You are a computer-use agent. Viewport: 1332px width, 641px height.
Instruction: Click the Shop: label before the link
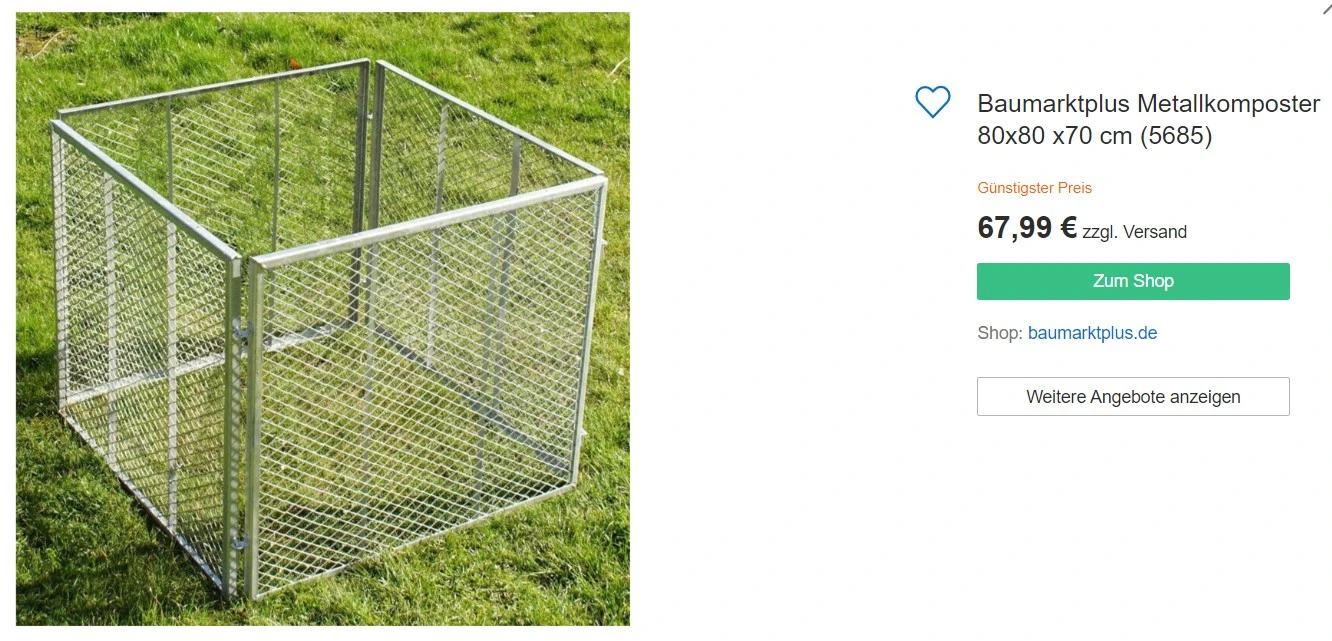click(x=1000, y=333)
